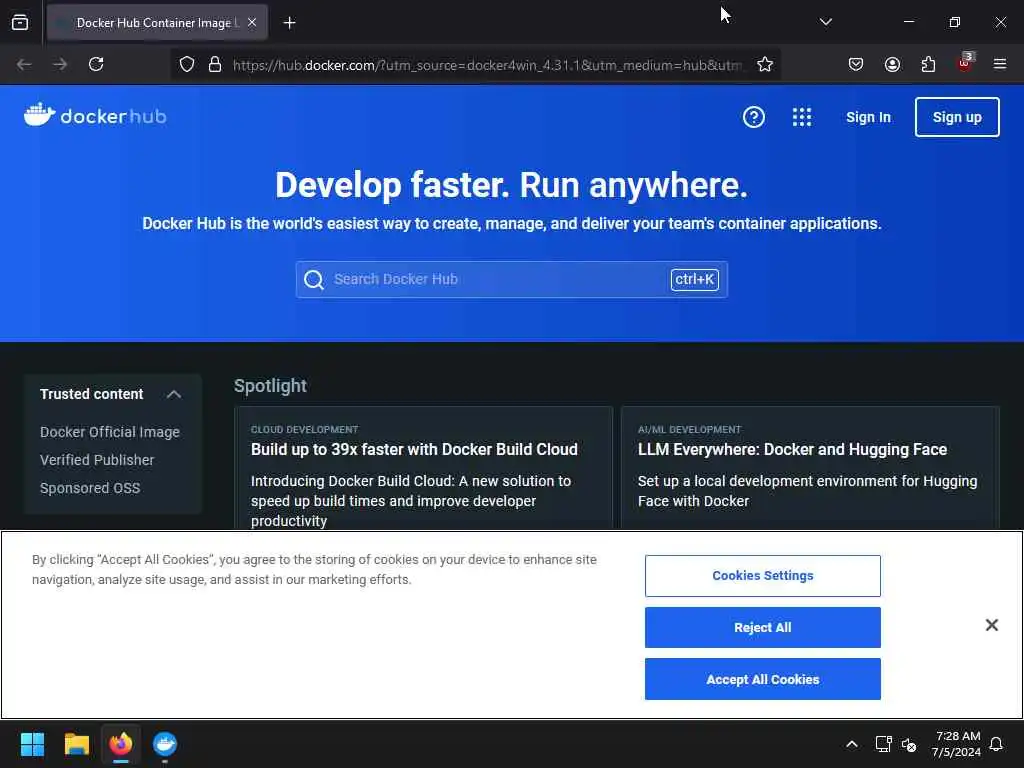The width and height of the screenshot is (1024, 768).
Task: Accept all cookies
Action: coord(762,679)
